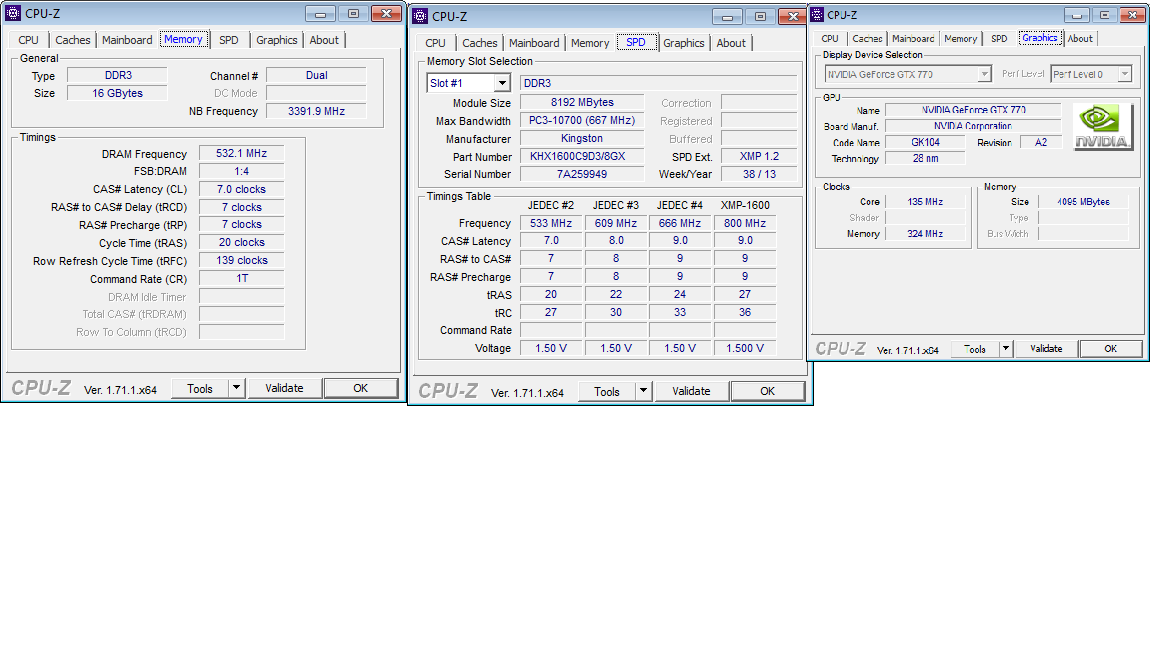1152x648 pixels.
Task: Click the GPU Memory Size value 4095 MBytes
Action: pyautogui.click(x=1084, y=201)
